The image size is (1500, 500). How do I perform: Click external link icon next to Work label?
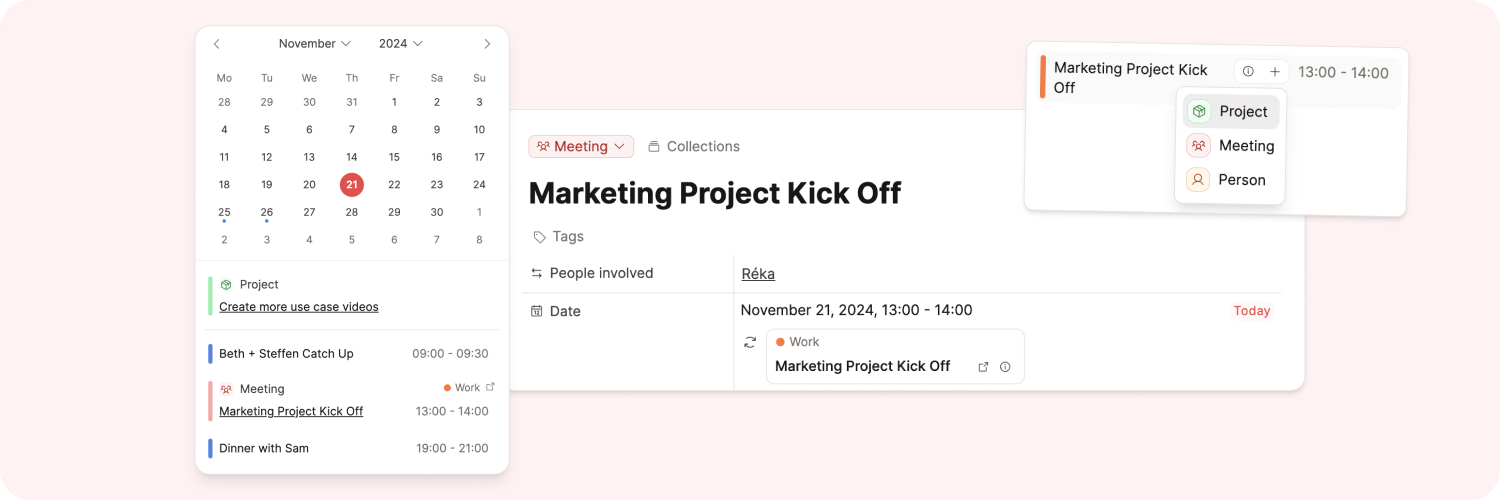490,387
